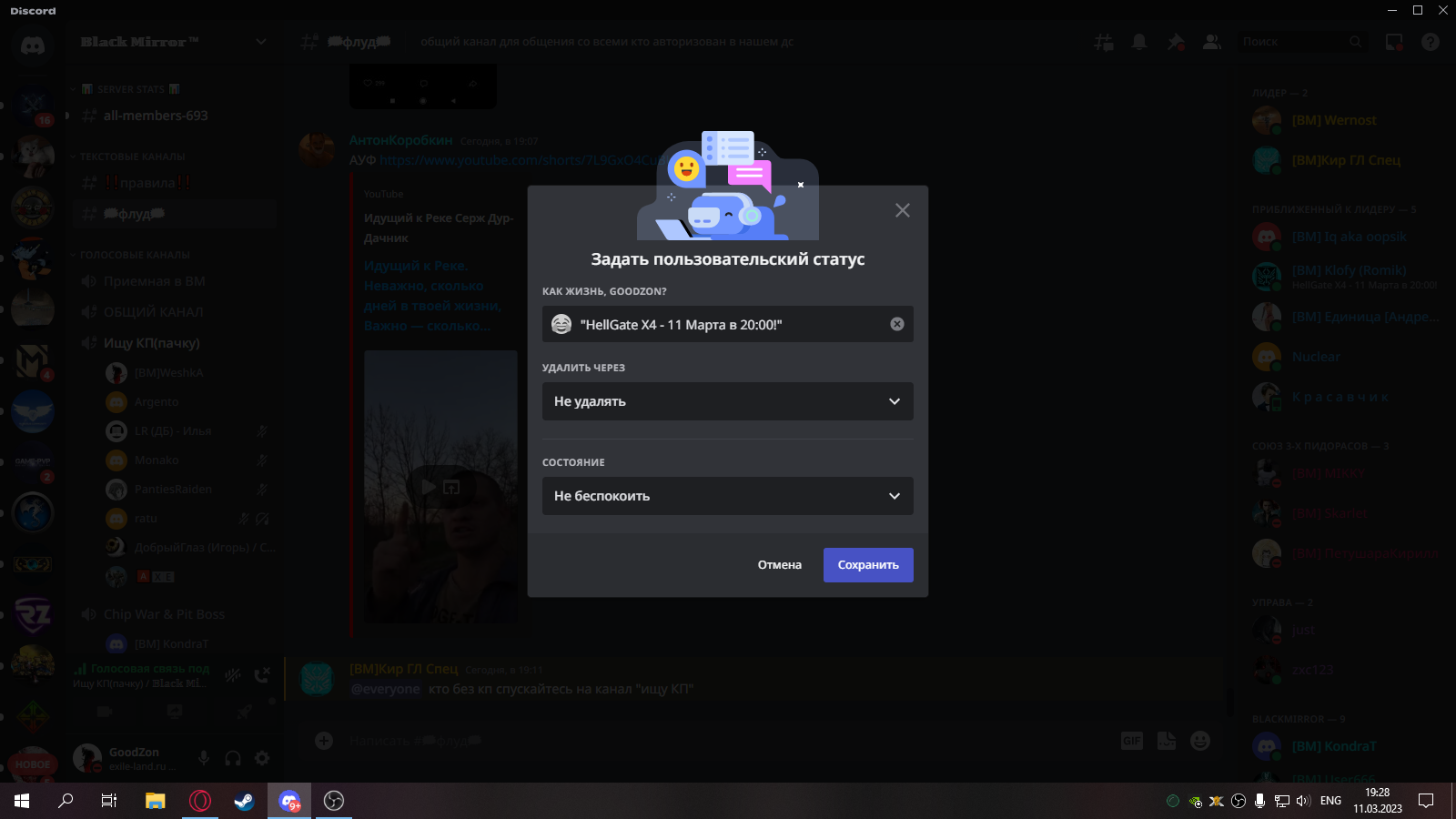
Task: Open the Black Mirror server menu chevron
Action: click(261, 42)
